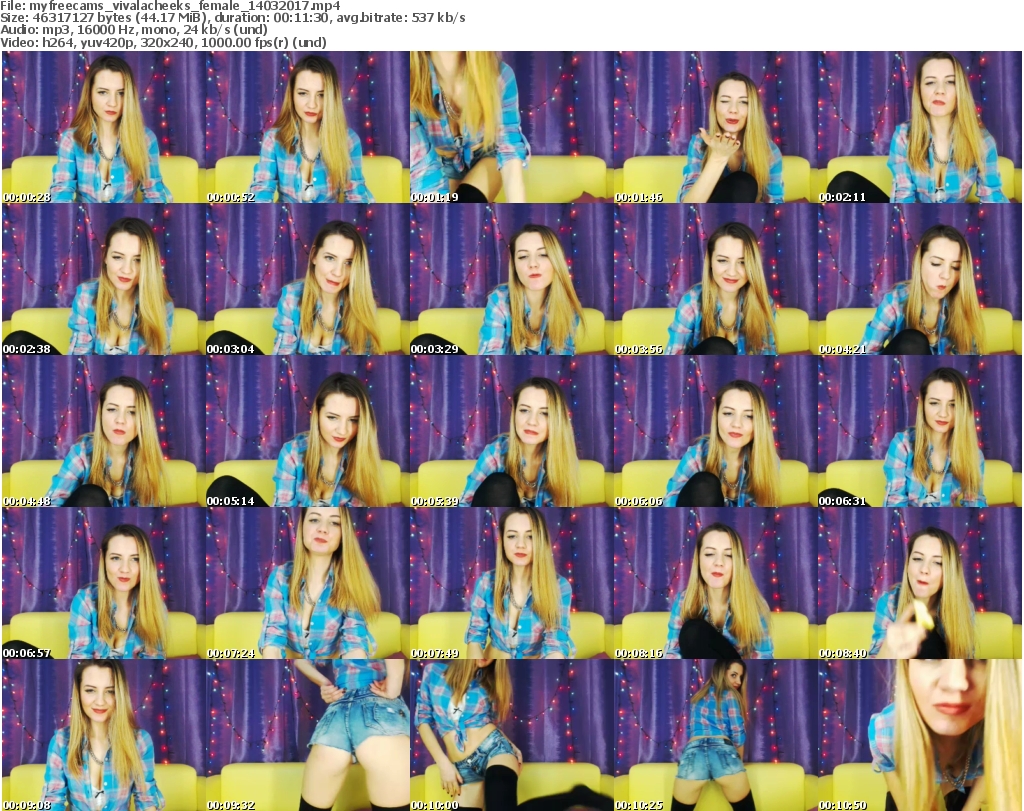The width and height of the screenshot is (1024, 811).
Task: Click the thumbnail timestamped 00:05:39
Action: pyautogui.click(x=511, y=432)
